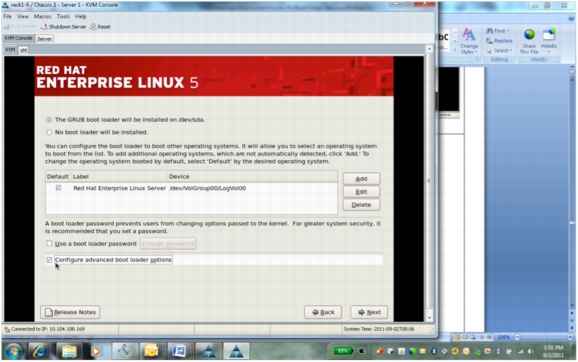Uncheck Configure advanced boot loader options

[x=49, y=260]
